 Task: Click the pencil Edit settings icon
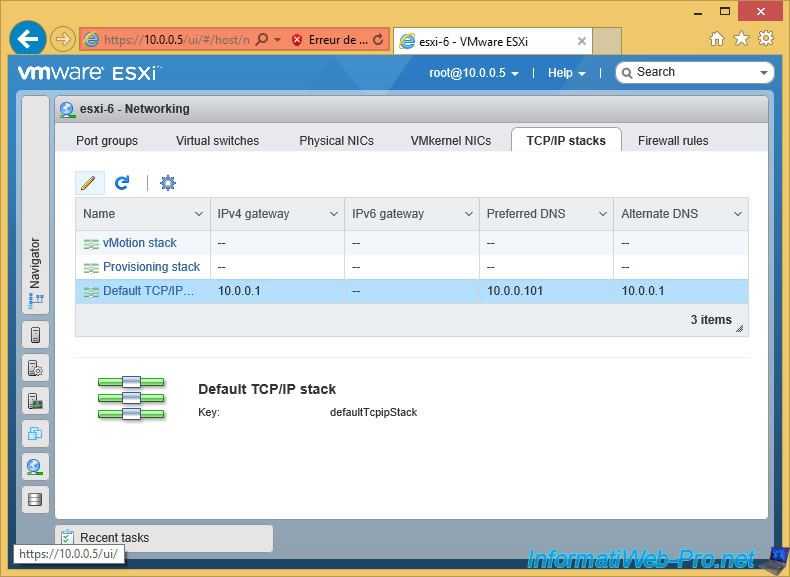pos(89,183)
